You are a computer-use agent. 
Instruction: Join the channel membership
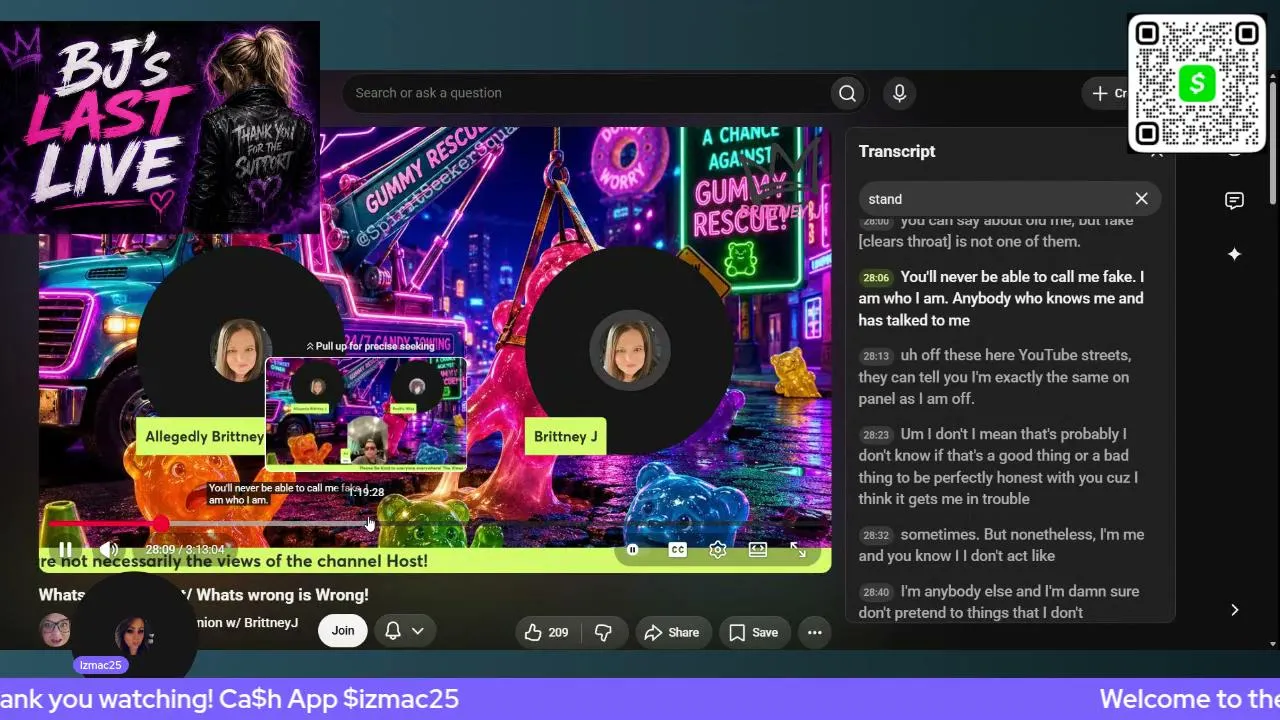click(x=343, y=630)
